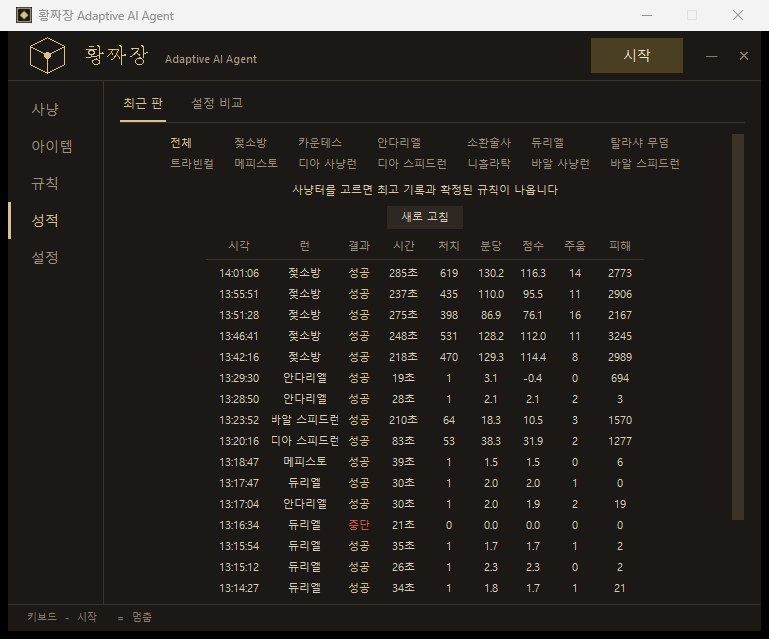This screenshot has width=769, height=639.
Task: Click 디아 스피드런 in 13:20:16 row
Action: tap(305, 441)
